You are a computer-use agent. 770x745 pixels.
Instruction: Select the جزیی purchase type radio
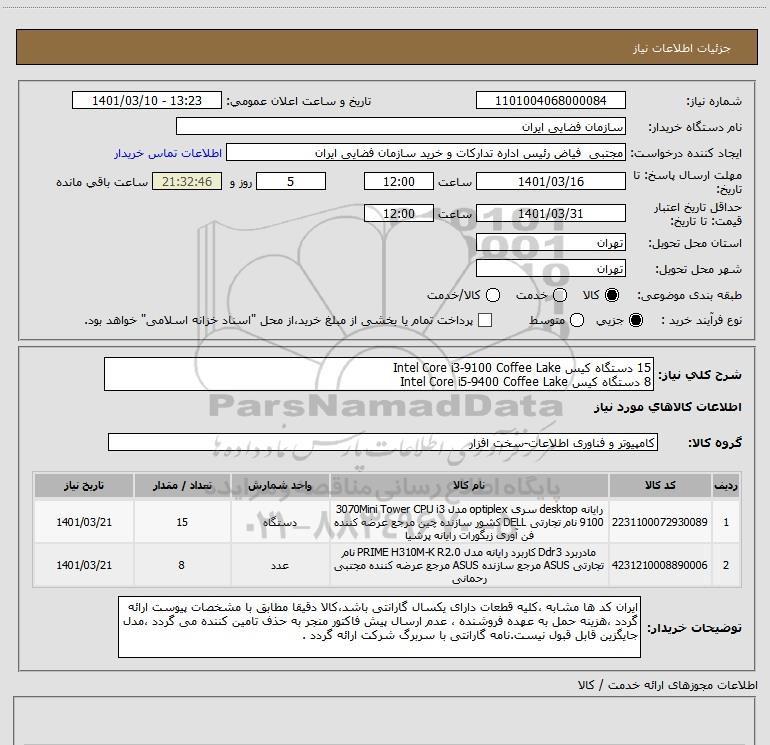point(635,320)
